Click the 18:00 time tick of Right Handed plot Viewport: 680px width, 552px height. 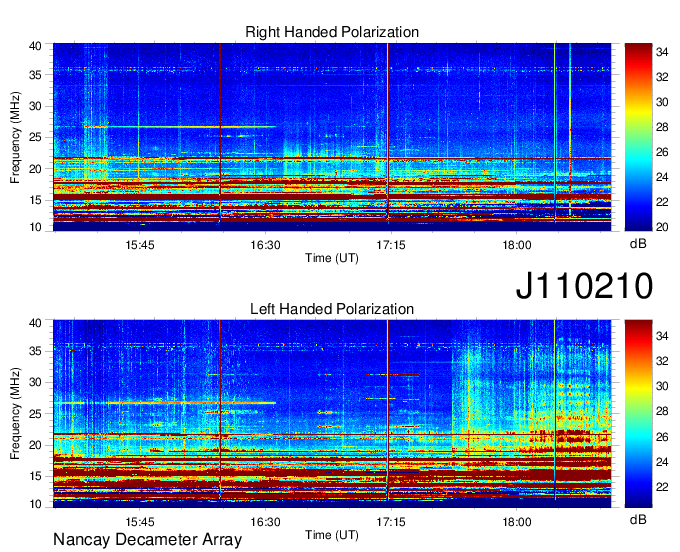[x=517, y=245]
